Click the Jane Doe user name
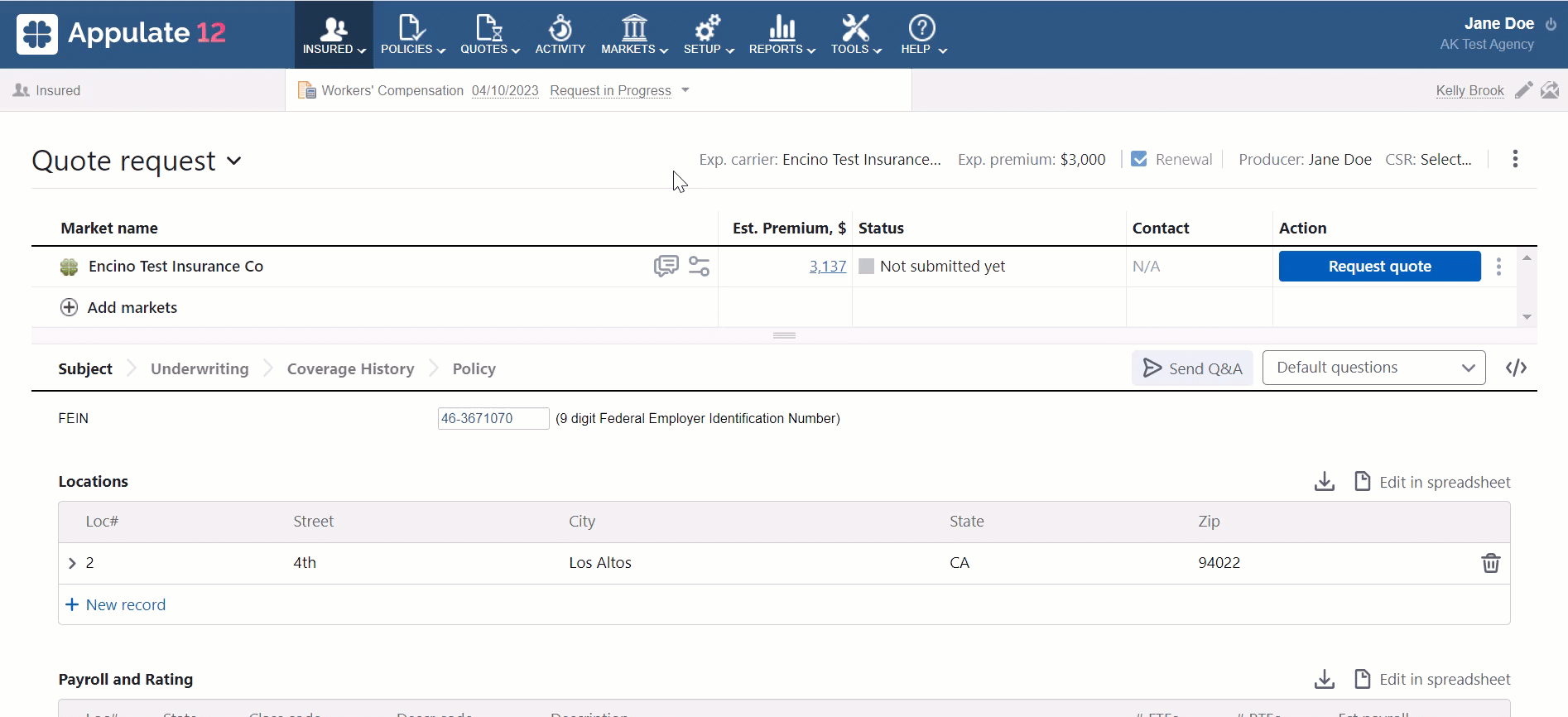The width and height of the screenshot is (1568, 717). 1498,23
